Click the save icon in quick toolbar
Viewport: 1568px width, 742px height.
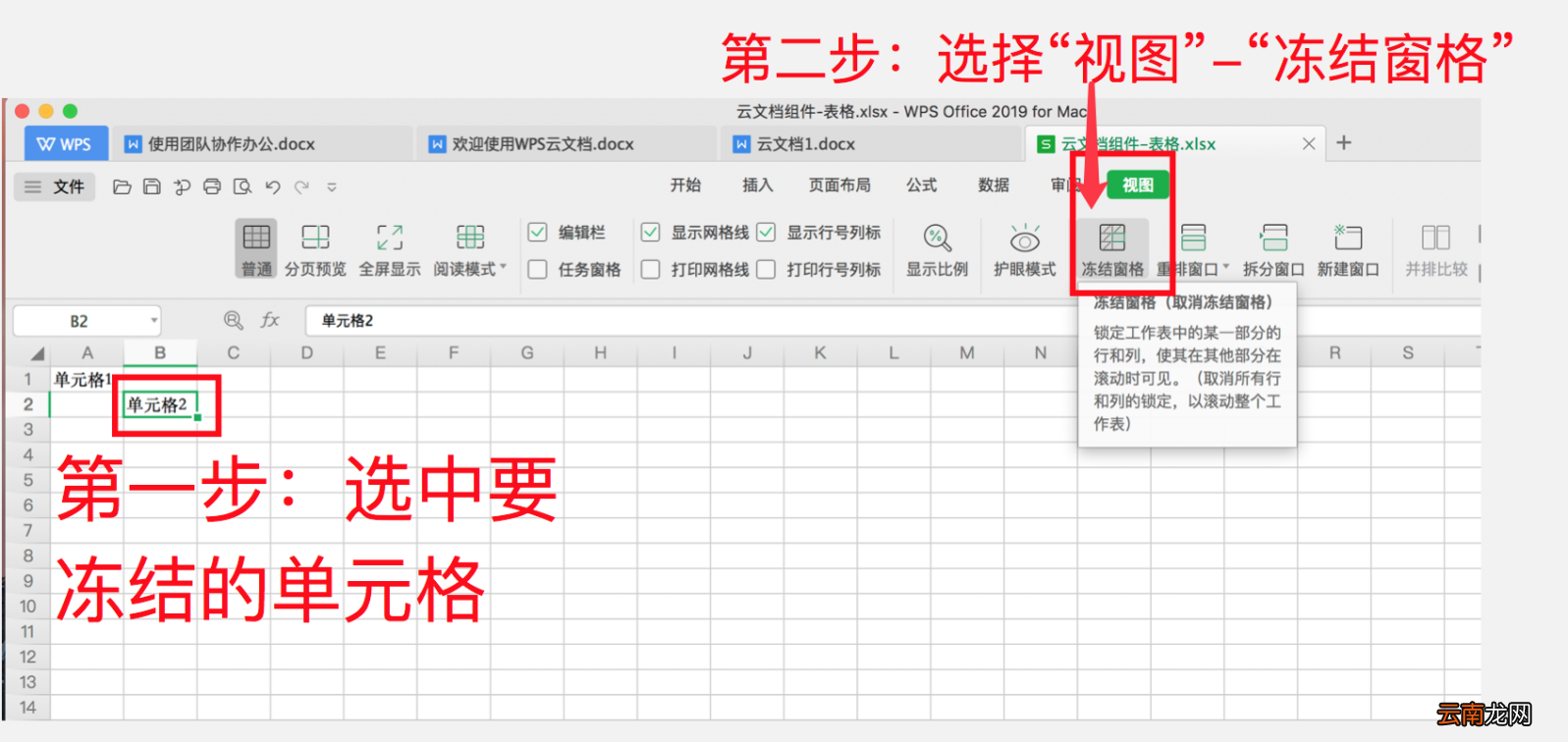tap(151, 186)
